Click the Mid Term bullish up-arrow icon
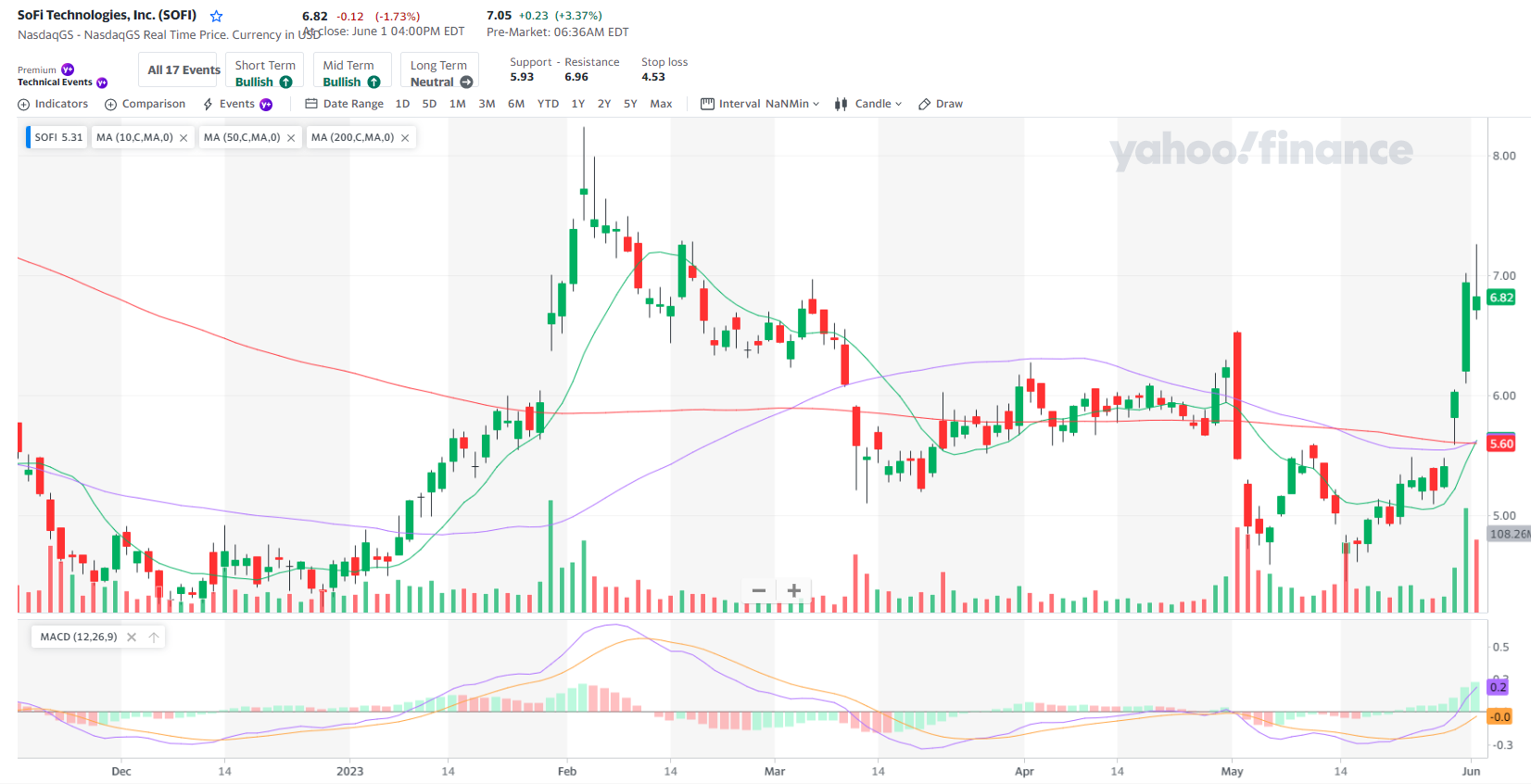Screen dimensions: 1531x784 (374, 82)
